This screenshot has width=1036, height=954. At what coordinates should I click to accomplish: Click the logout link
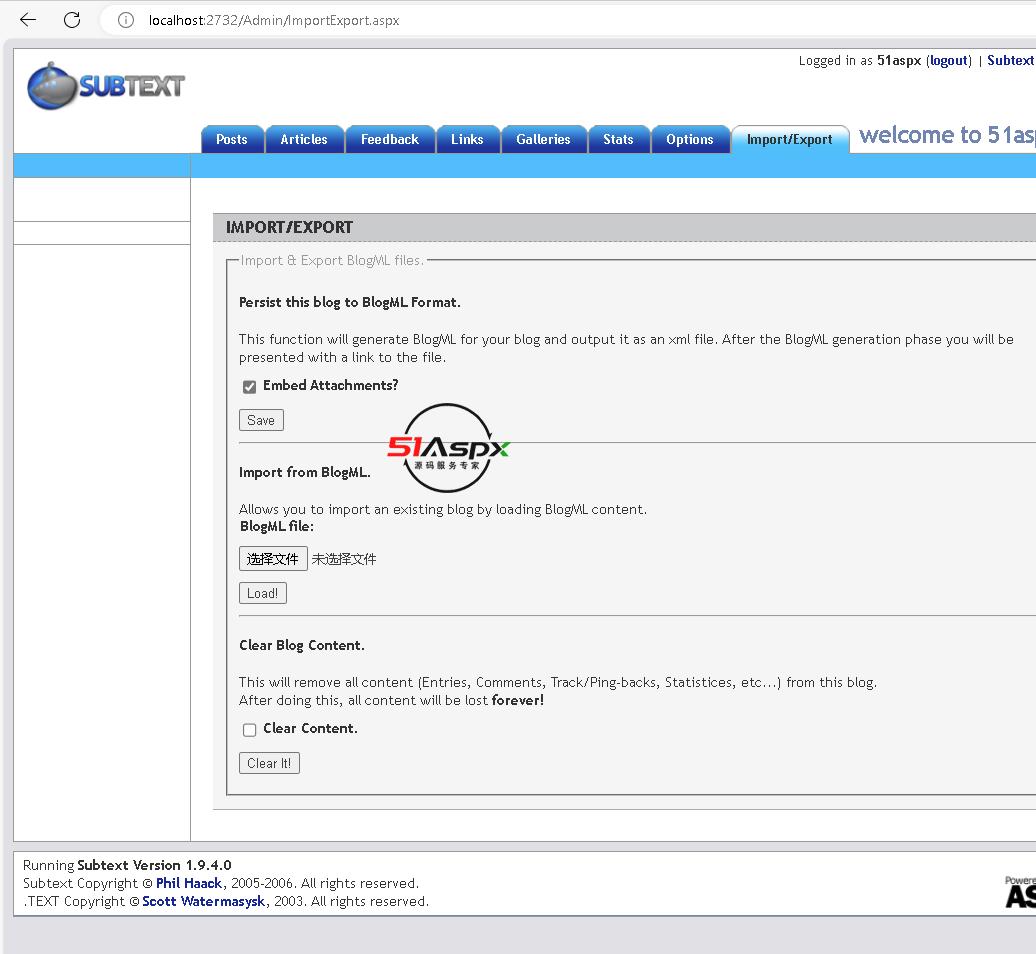(948, 61)
